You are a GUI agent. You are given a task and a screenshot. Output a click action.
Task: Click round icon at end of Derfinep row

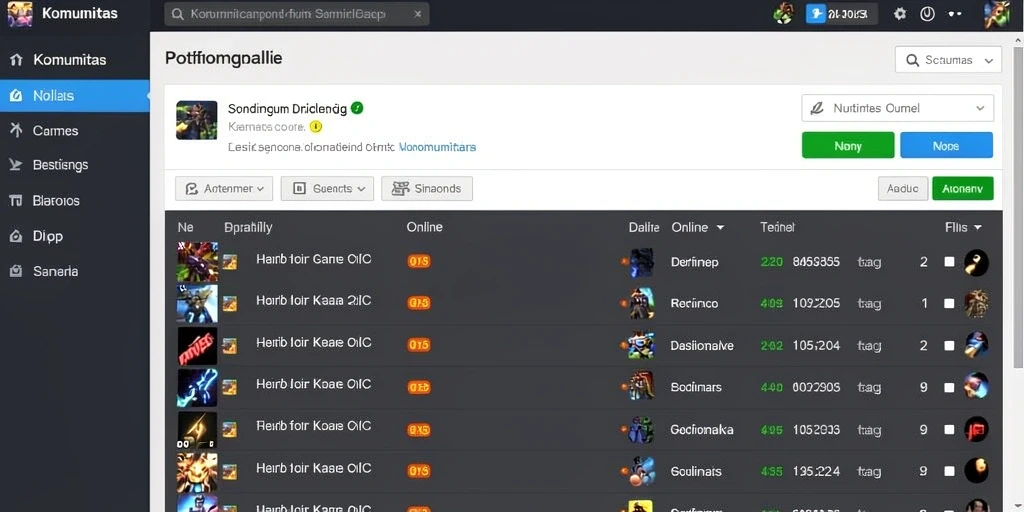[976, 263]
